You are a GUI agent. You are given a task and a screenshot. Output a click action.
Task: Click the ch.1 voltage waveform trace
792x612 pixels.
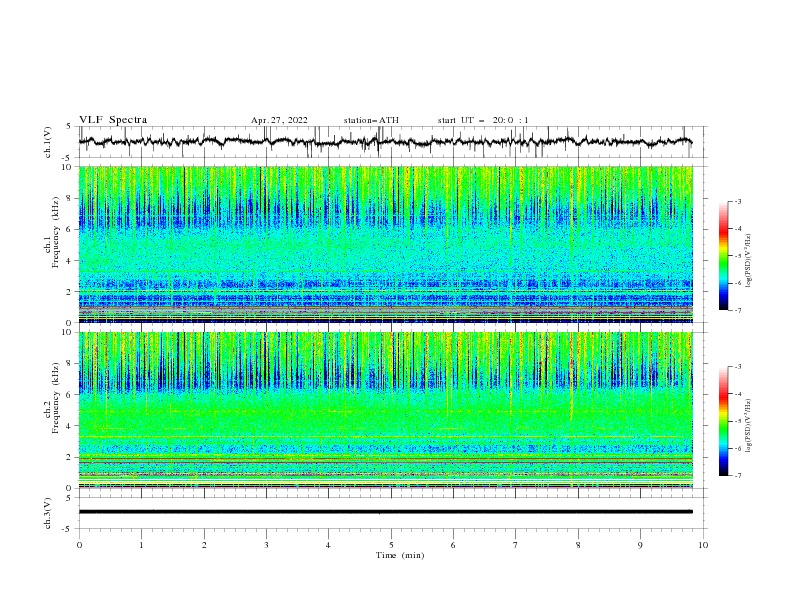[385, 142]
